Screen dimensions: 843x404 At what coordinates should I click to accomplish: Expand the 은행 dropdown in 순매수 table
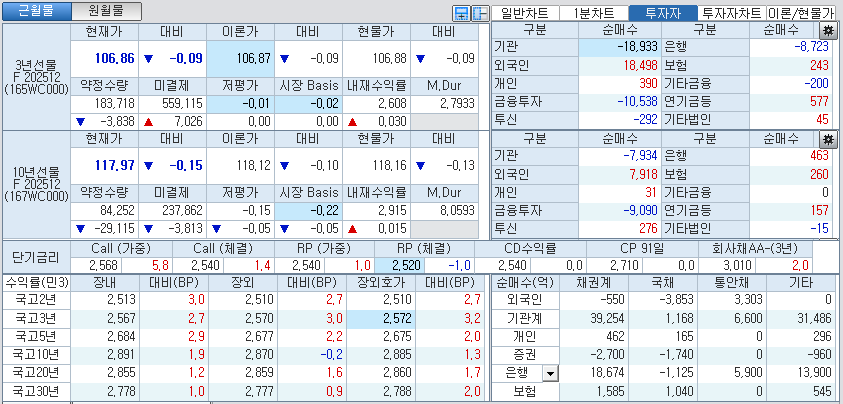(548, 372)
